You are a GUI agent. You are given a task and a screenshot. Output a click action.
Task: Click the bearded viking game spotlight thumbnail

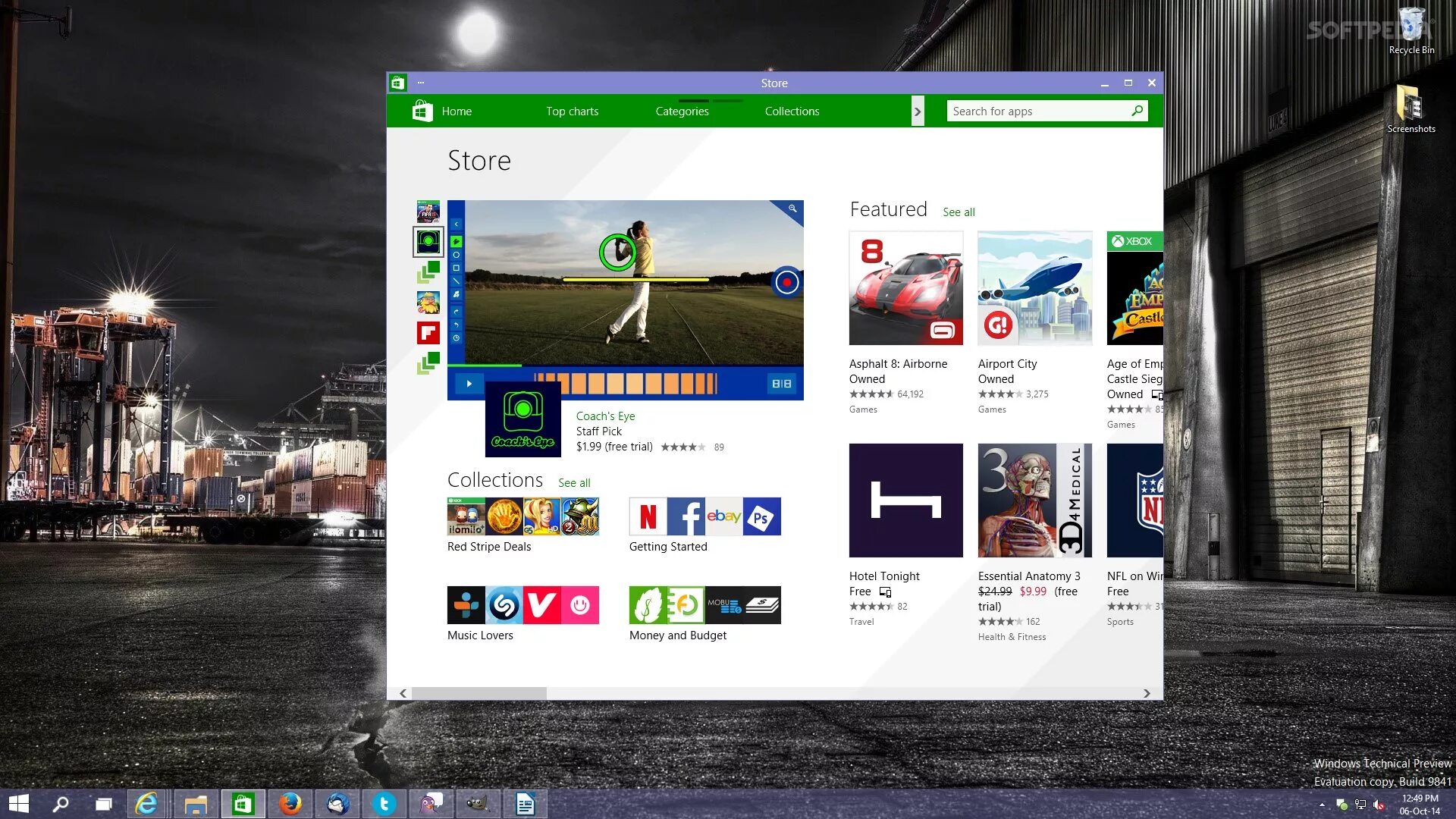tap(428, 303)
